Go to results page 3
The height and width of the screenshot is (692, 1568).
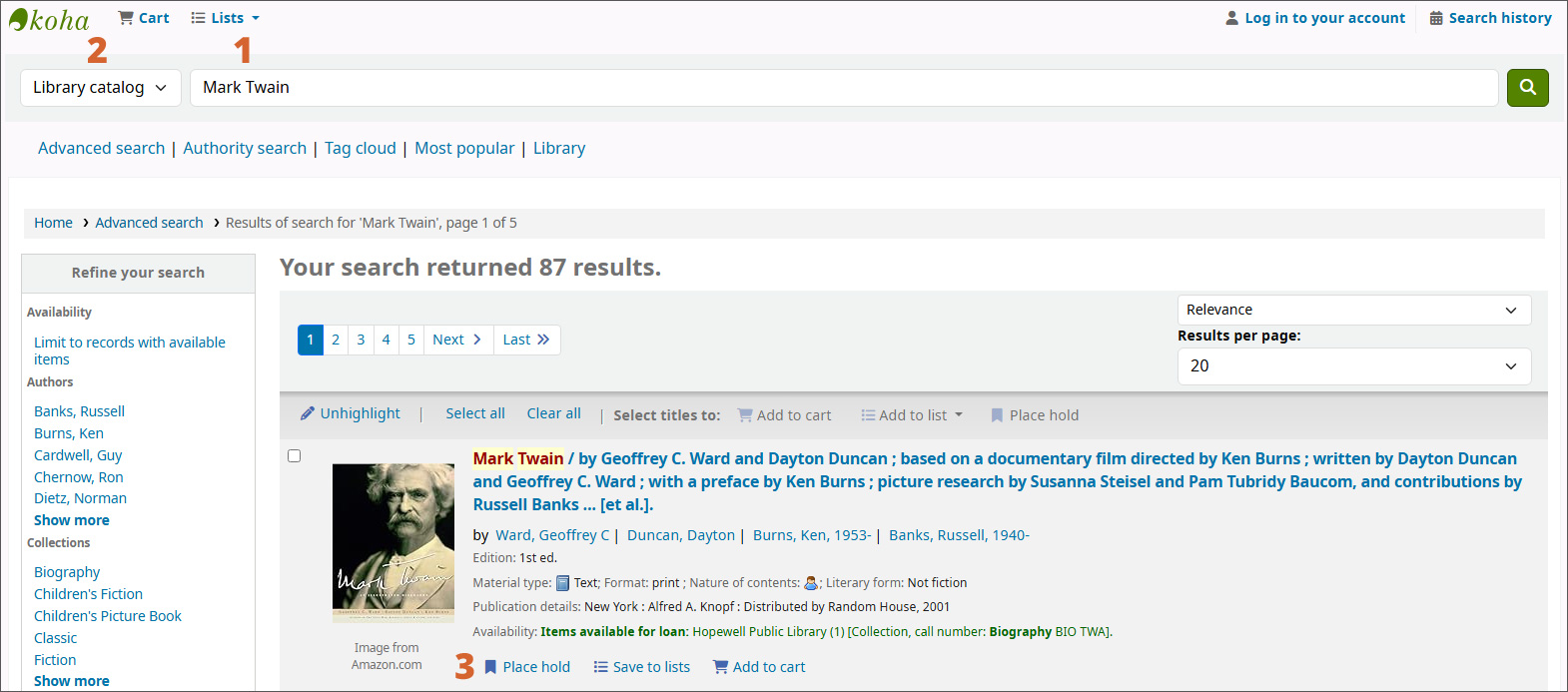point(361,340)
